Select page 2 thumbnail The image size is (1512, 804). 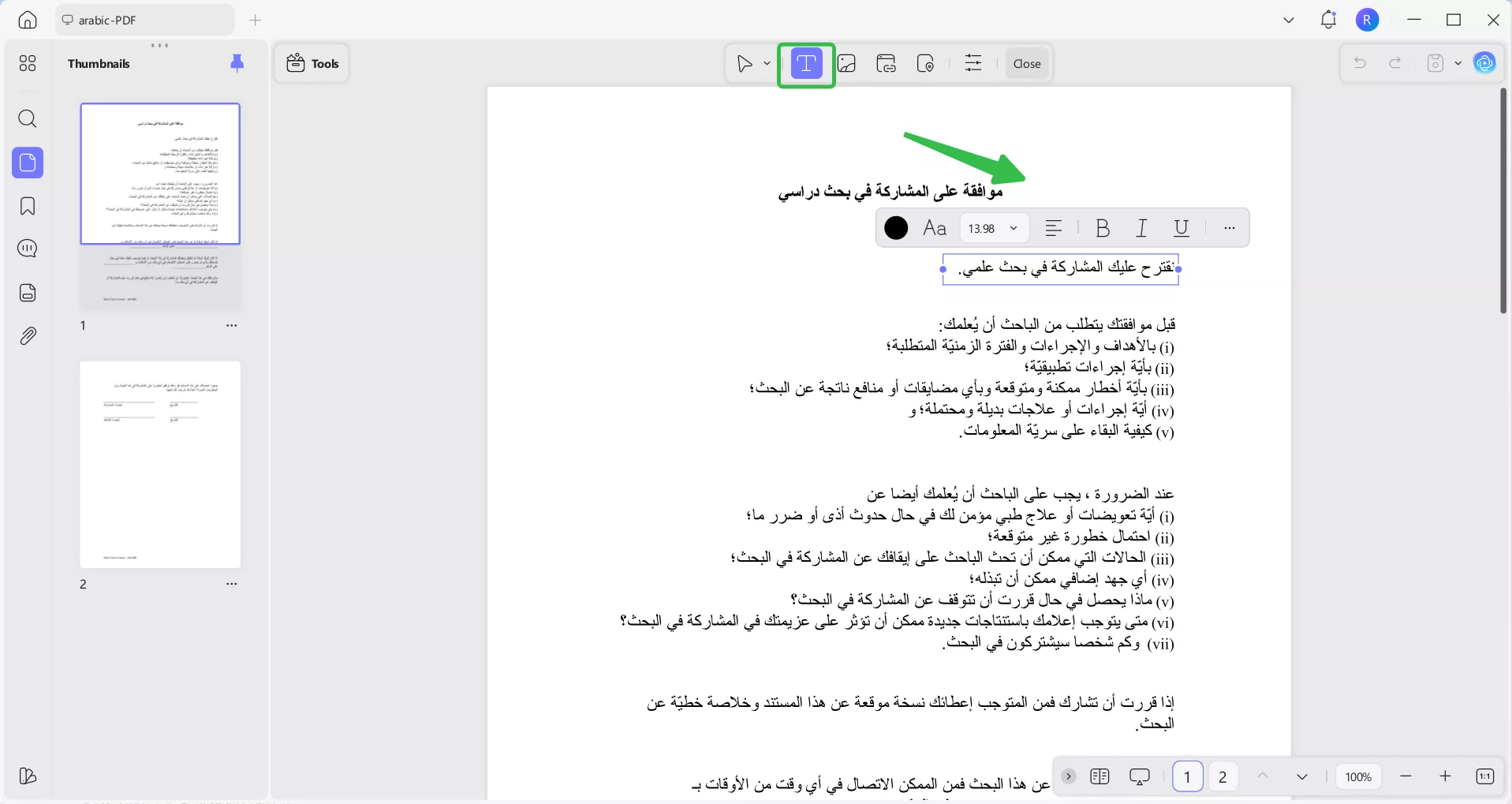160,465
